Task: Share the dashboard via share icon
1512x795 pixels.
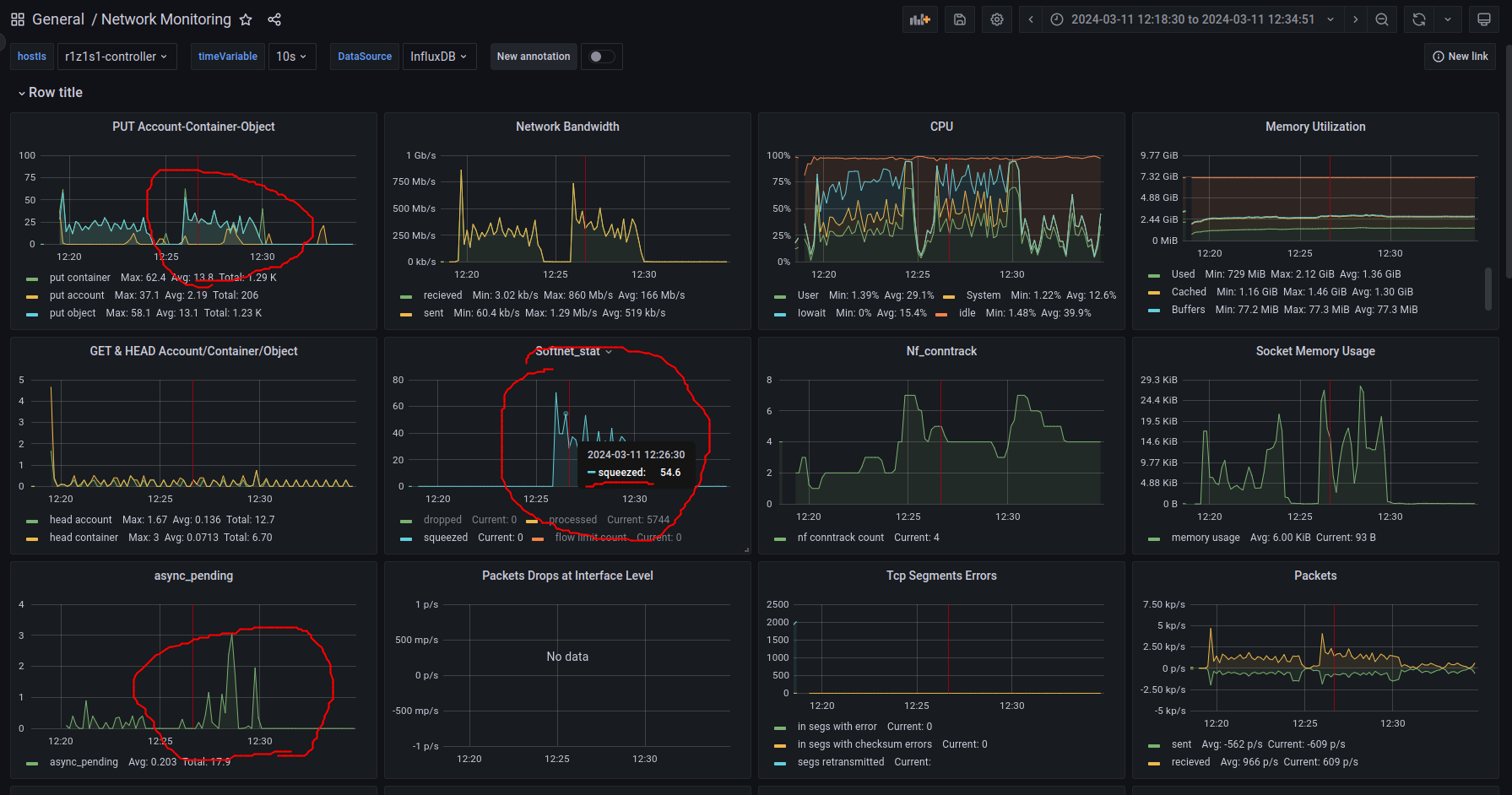Action: 274,19
